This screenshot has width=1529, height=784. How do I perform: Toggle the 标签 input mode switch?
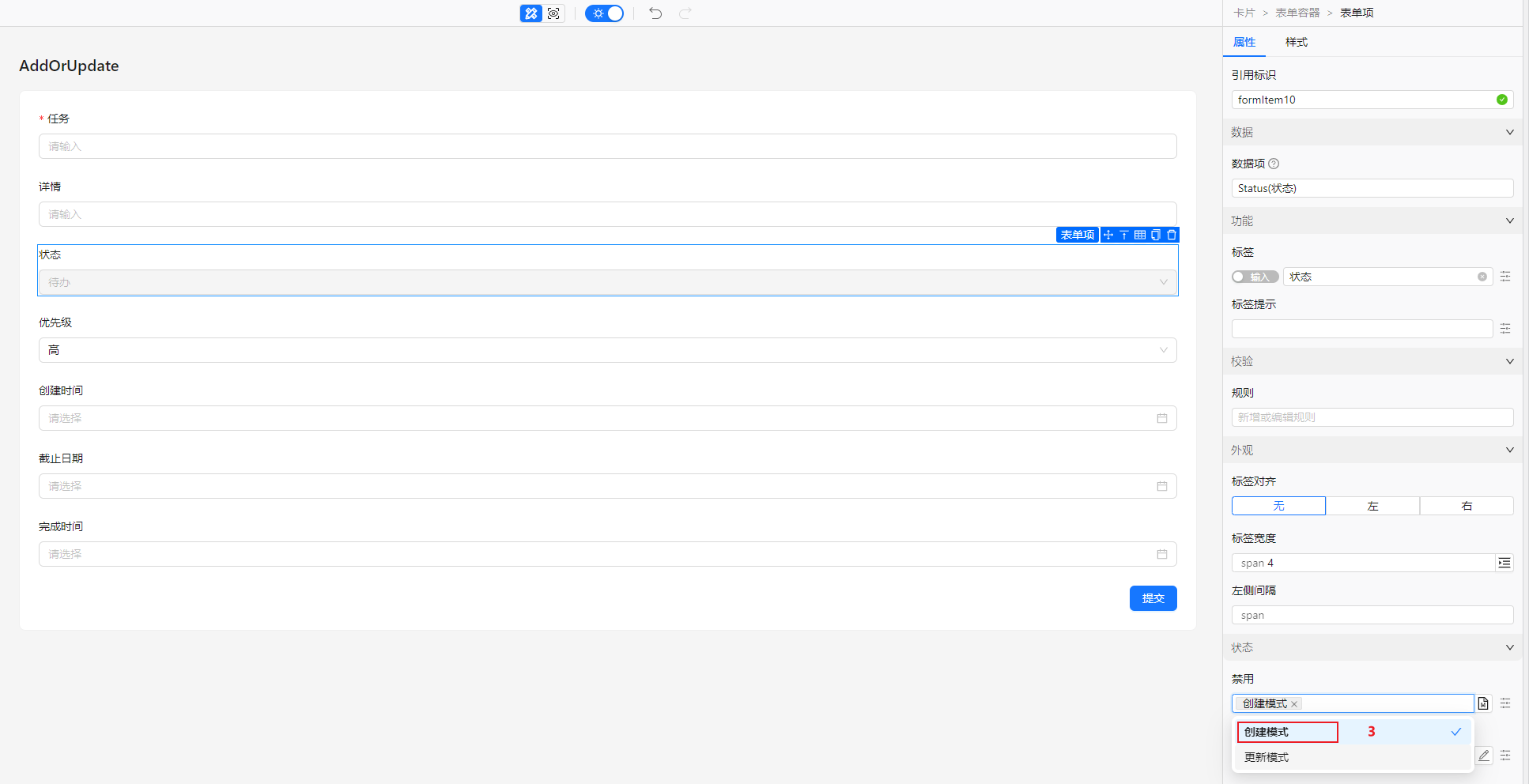1255,277
